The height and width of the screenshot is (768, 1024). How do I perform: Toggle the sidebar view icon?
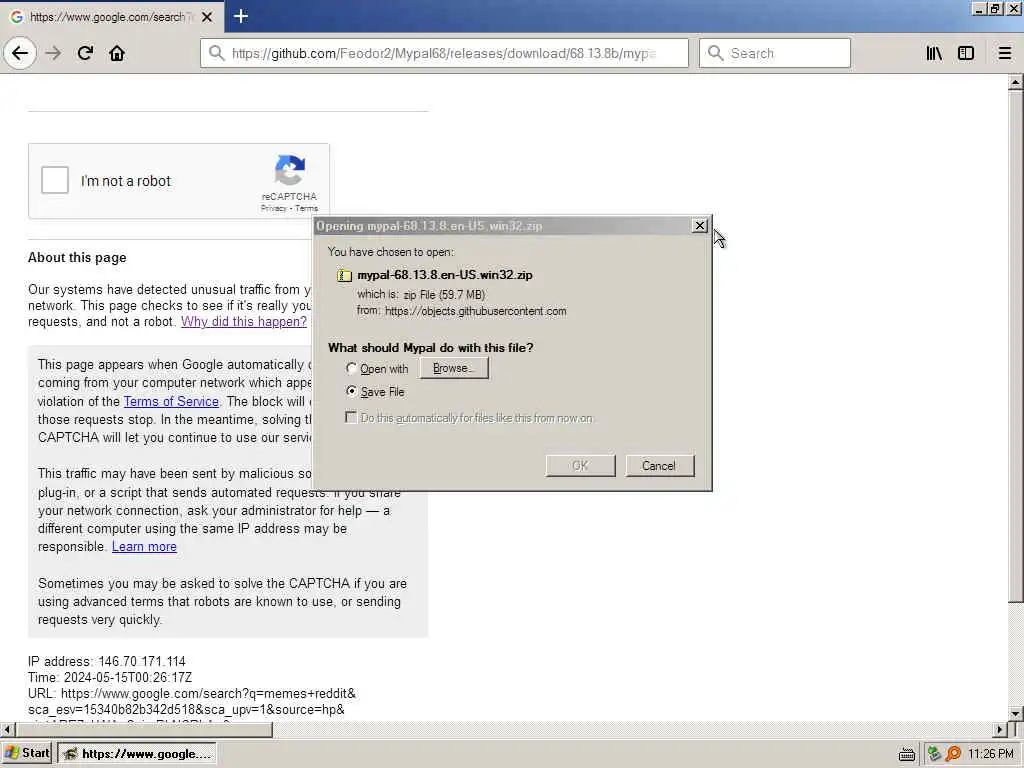[966, 53]
